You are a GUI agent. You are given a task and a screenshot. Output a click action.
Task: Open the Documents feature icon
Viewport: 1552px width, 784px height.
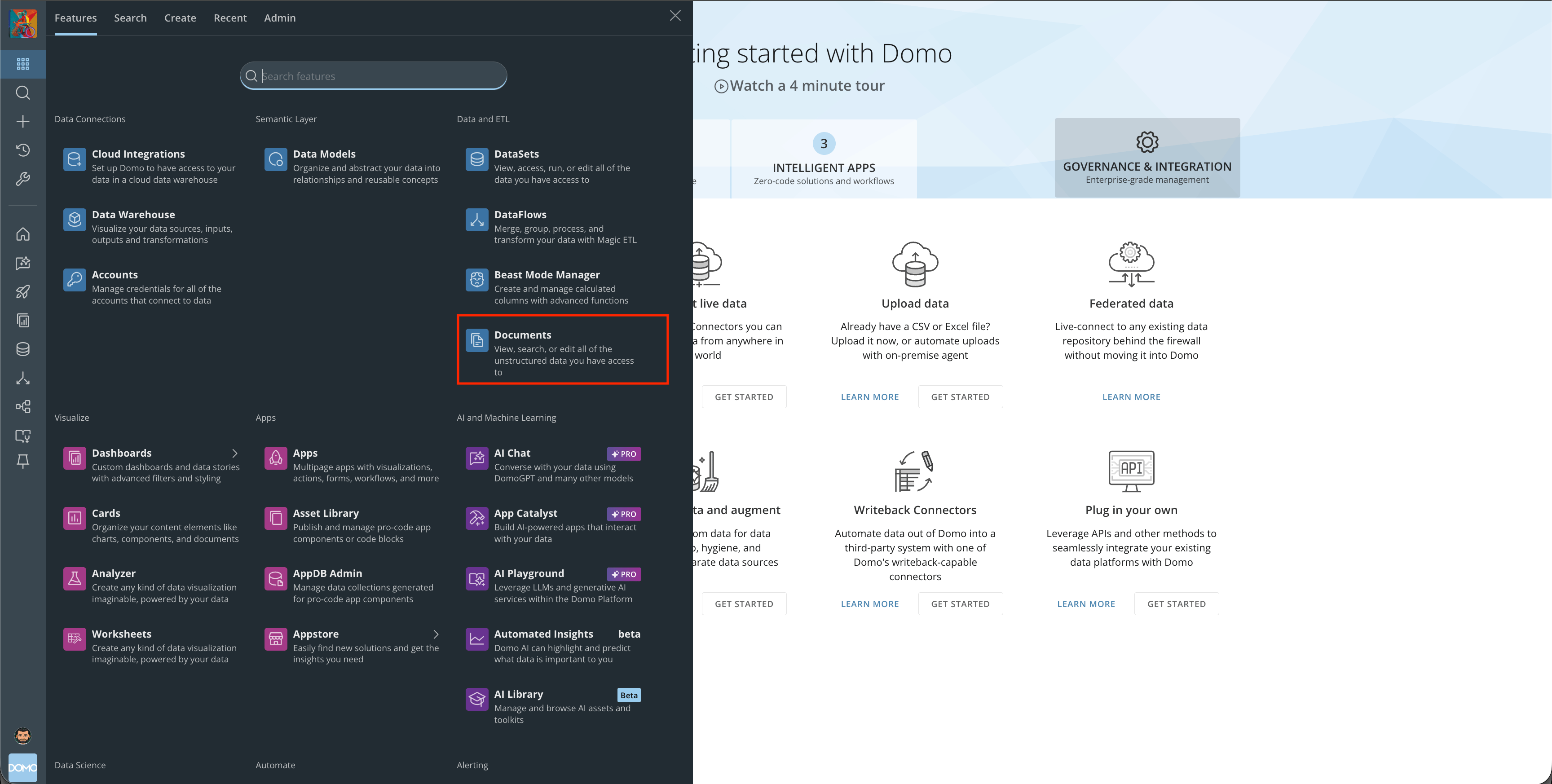pyautogui.click(x=477, y=340)
